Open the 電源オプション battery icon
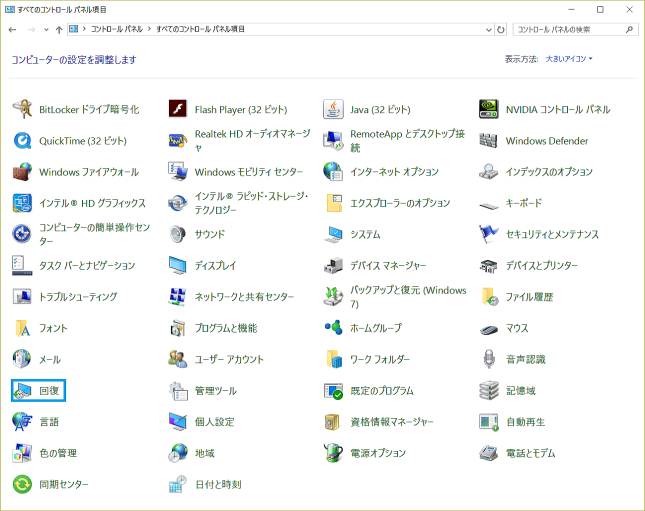The height and width of the screenshot is (511, 645). (333, 453)
